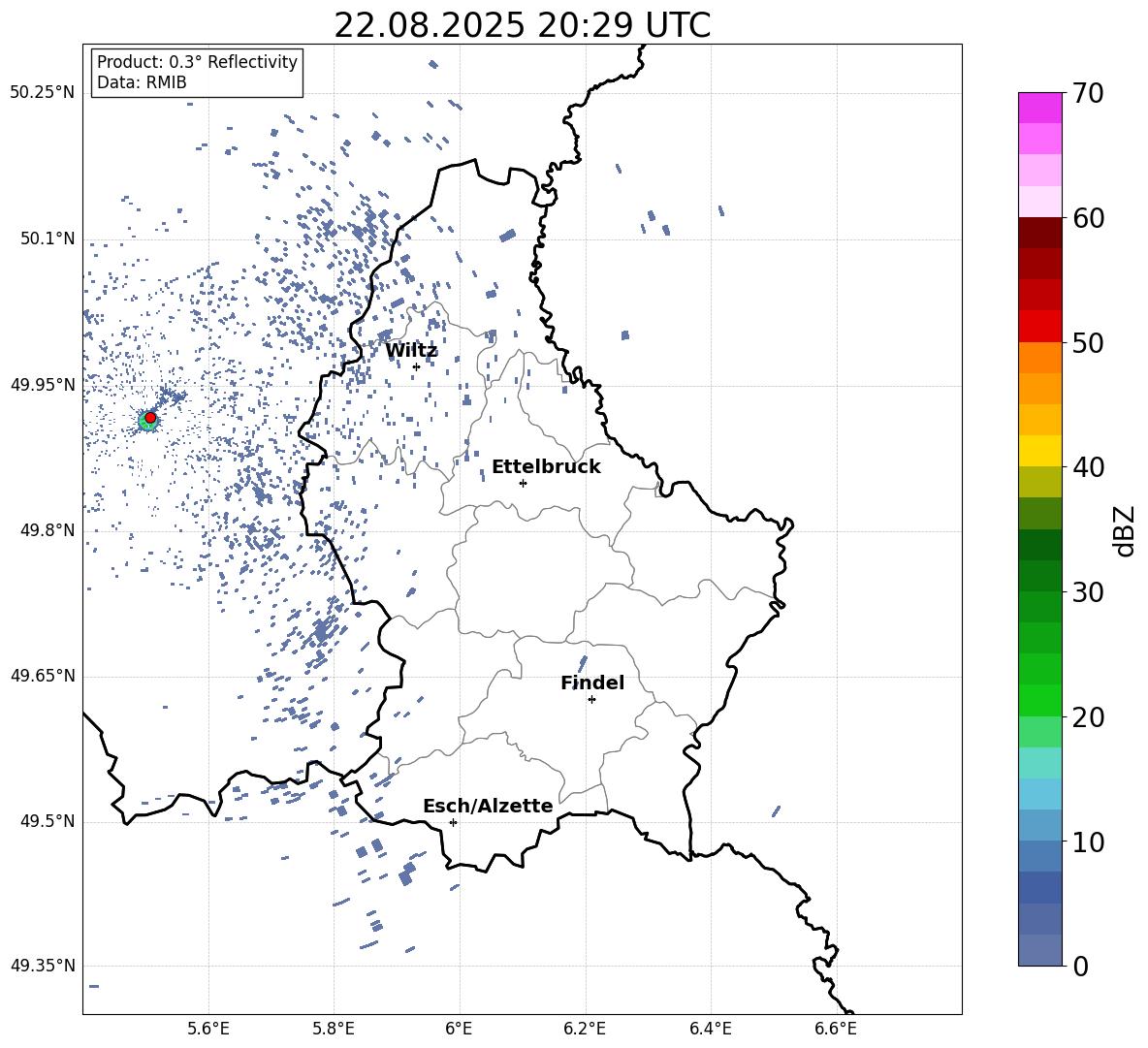Click the 5.8°E longitude tick label
1148x1048 pixels.
[x=334, y=1029]
